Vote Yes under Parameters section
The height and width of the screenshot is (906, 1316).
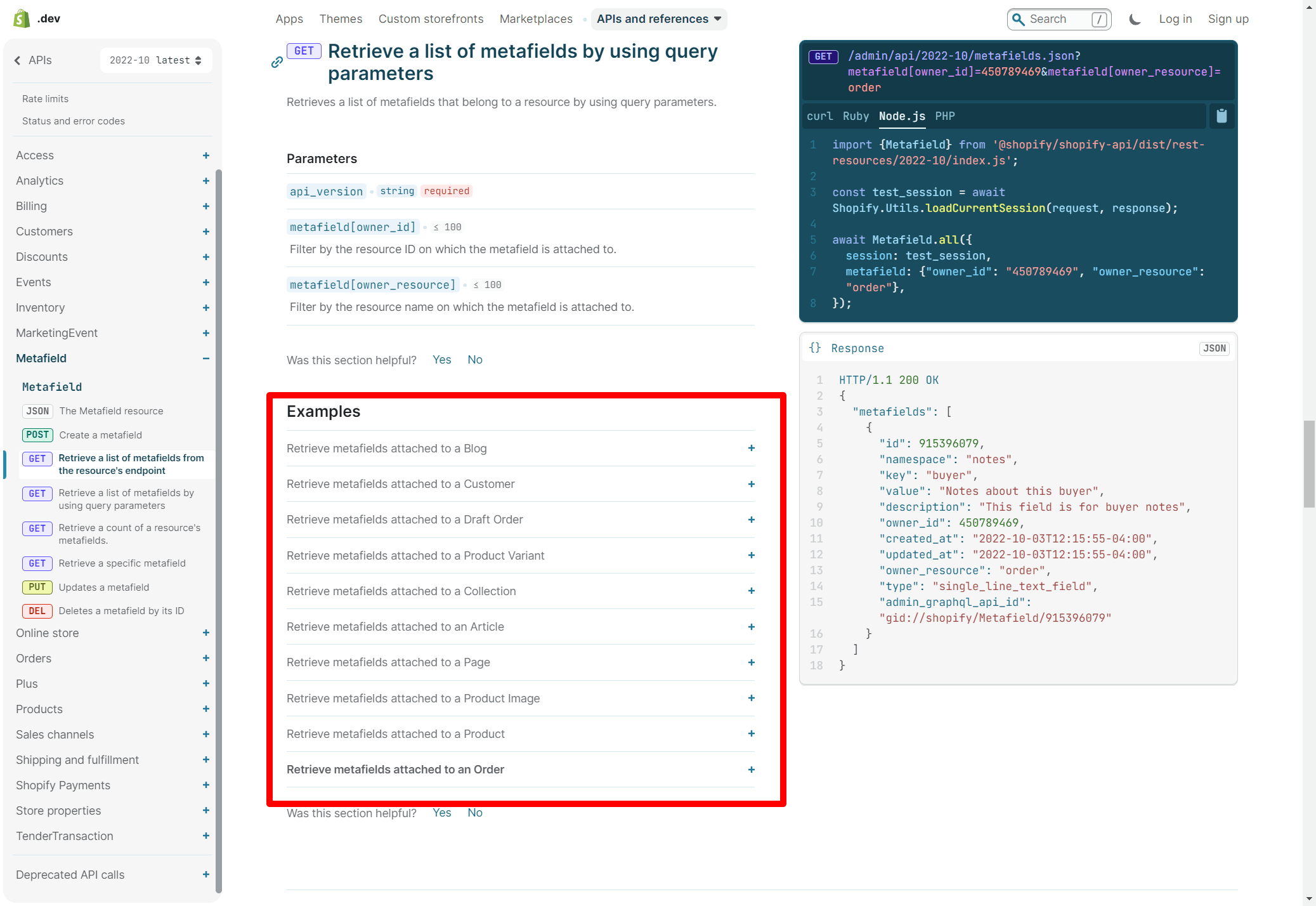point(441,360)
